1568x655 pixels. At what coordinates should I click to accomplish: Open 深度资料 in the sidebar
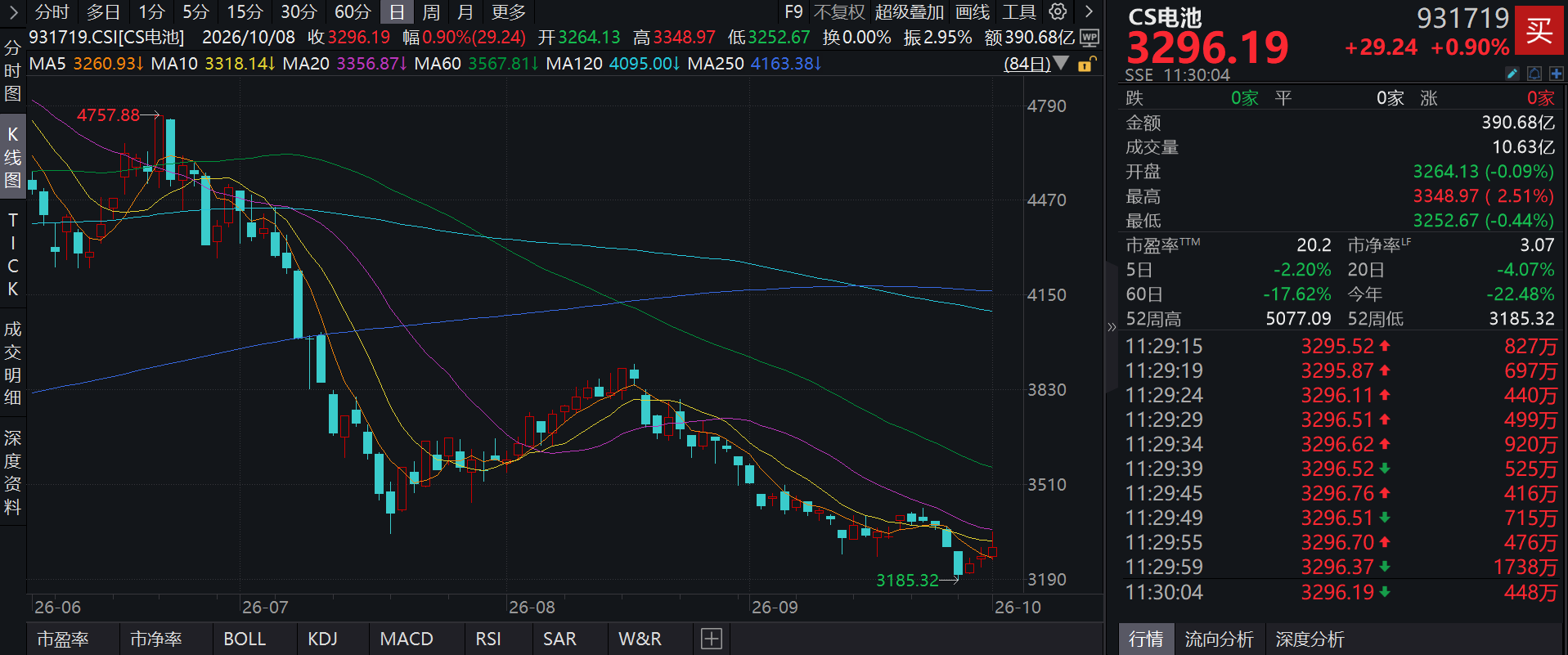(12, 472)
